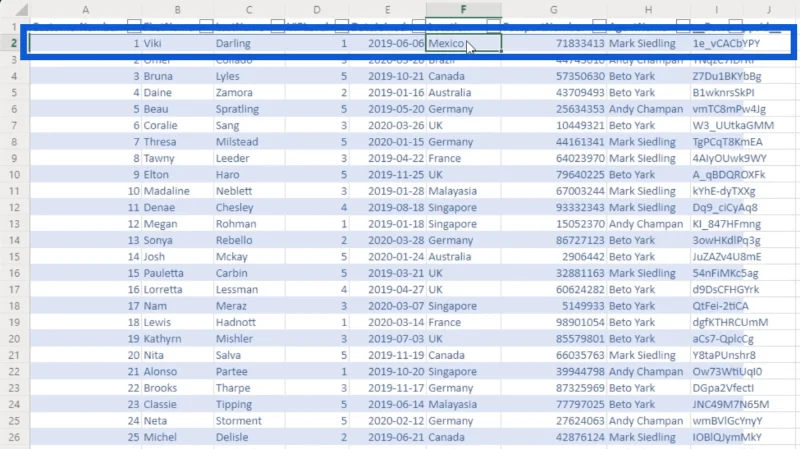Select the first name cell Pauletta

(x=178, y=273)
